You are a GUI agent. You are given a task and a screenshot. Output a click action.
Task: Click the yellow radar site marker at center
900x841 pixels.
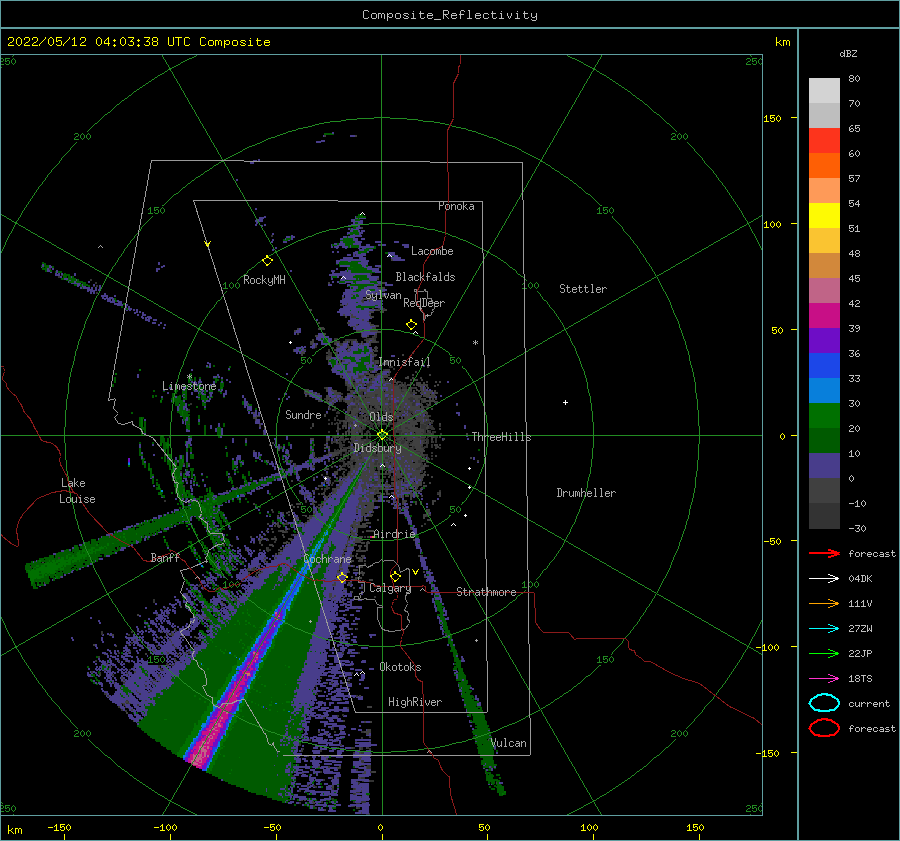coord(382,435)
